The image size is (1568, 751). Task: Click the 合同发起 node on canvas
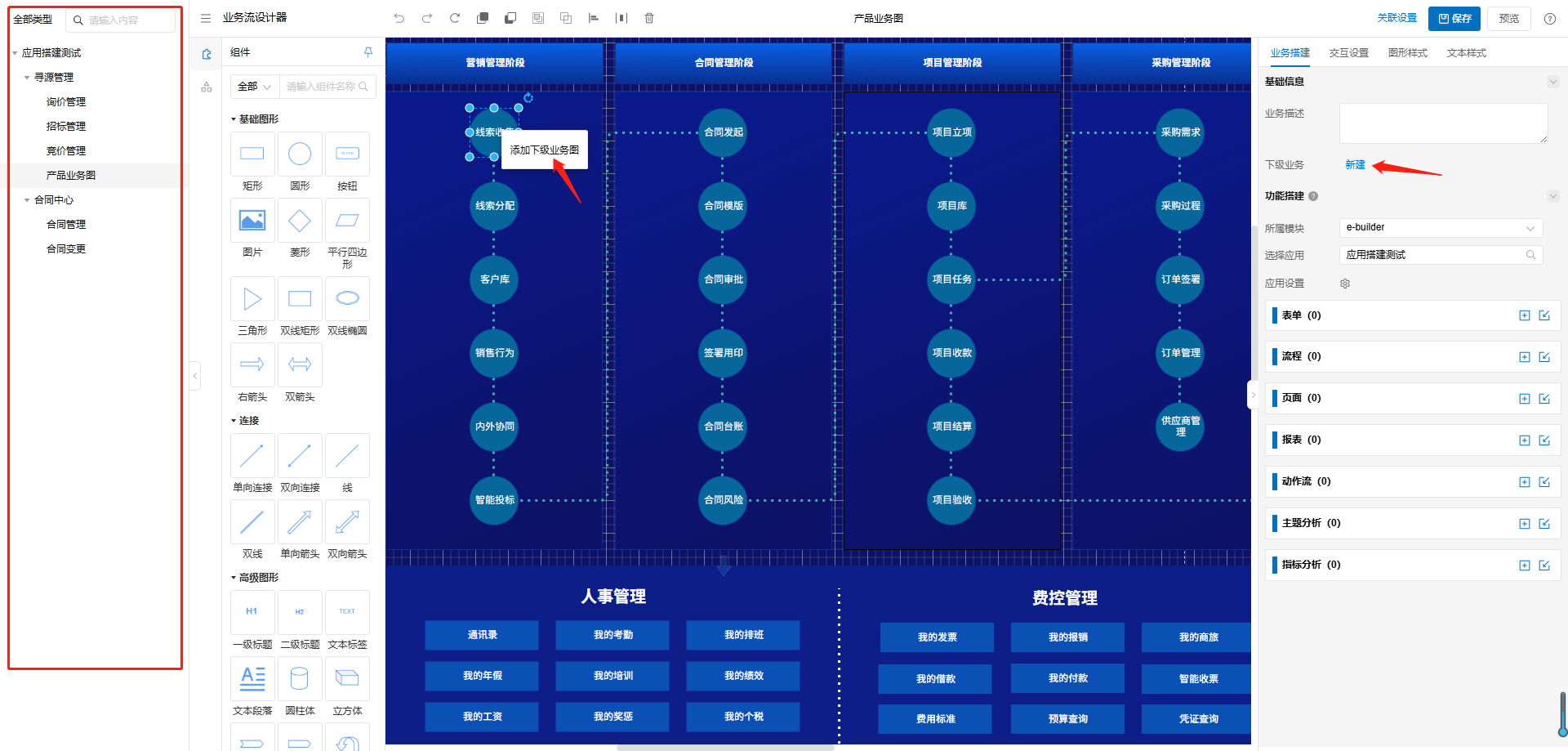(723, 132)
